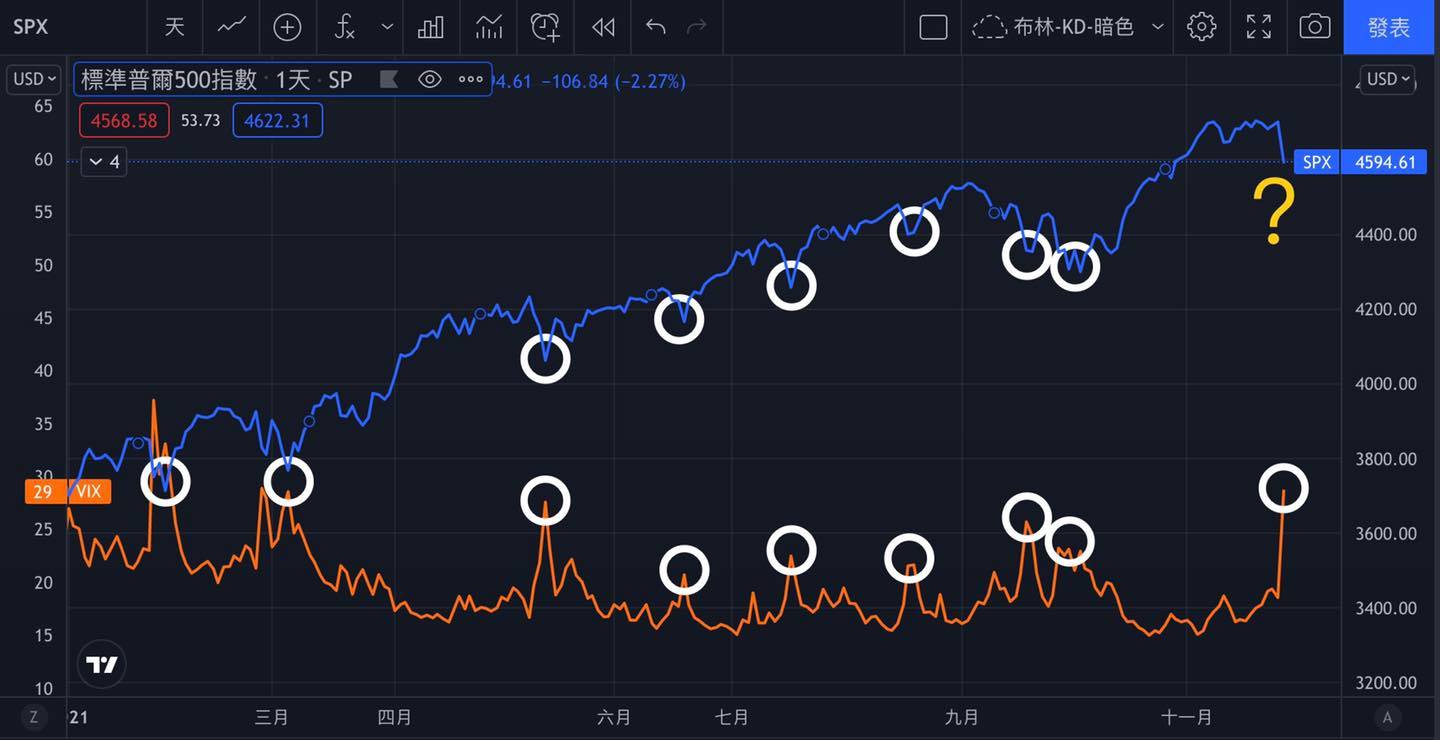Take a chart snapshot with the camera icon
The height and width of the screenshot is (740, 1440).
click(x=1314, y=27)
